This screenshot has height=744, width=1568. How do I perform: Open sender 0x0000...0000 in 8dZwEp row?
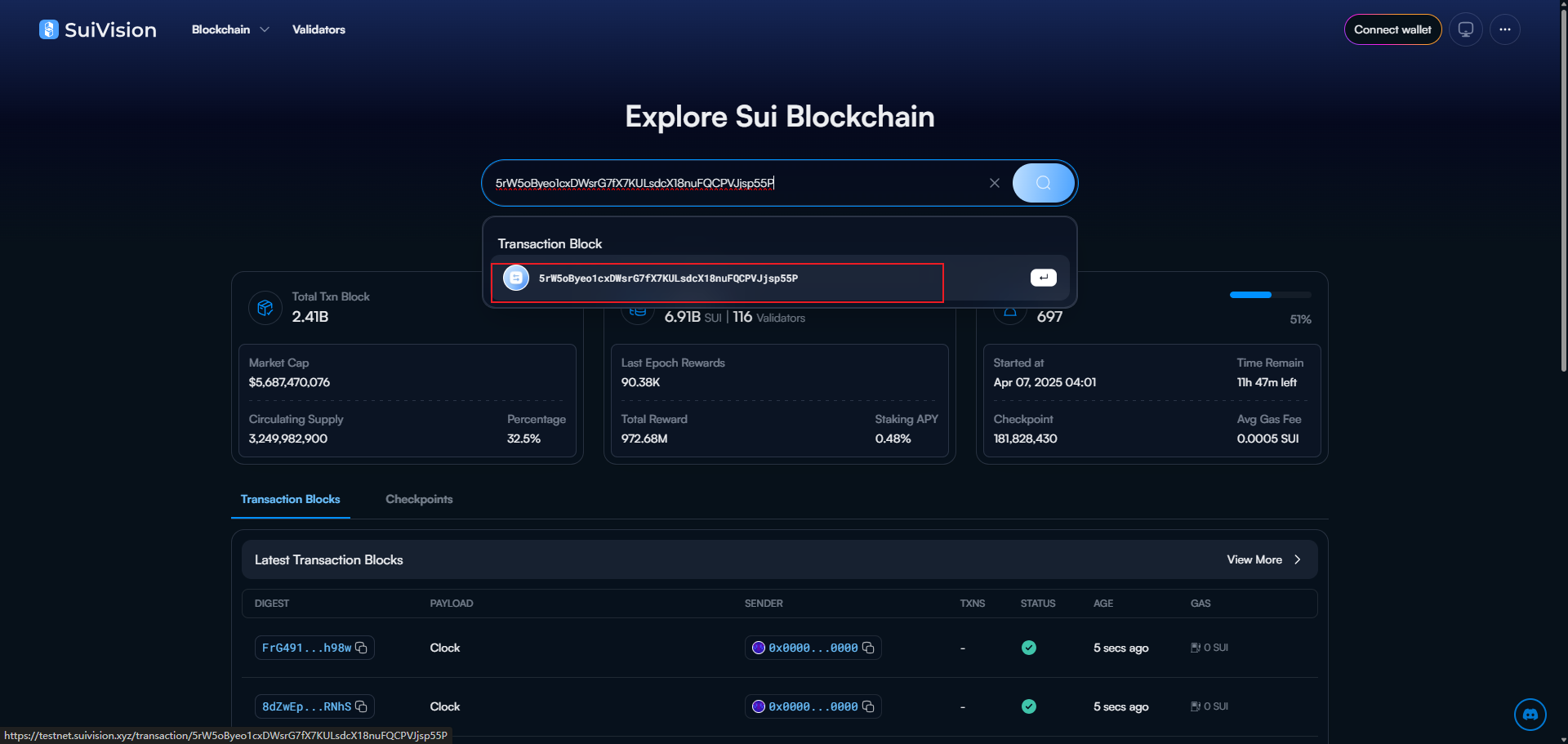pyautogui.click(x=813, y=706)
